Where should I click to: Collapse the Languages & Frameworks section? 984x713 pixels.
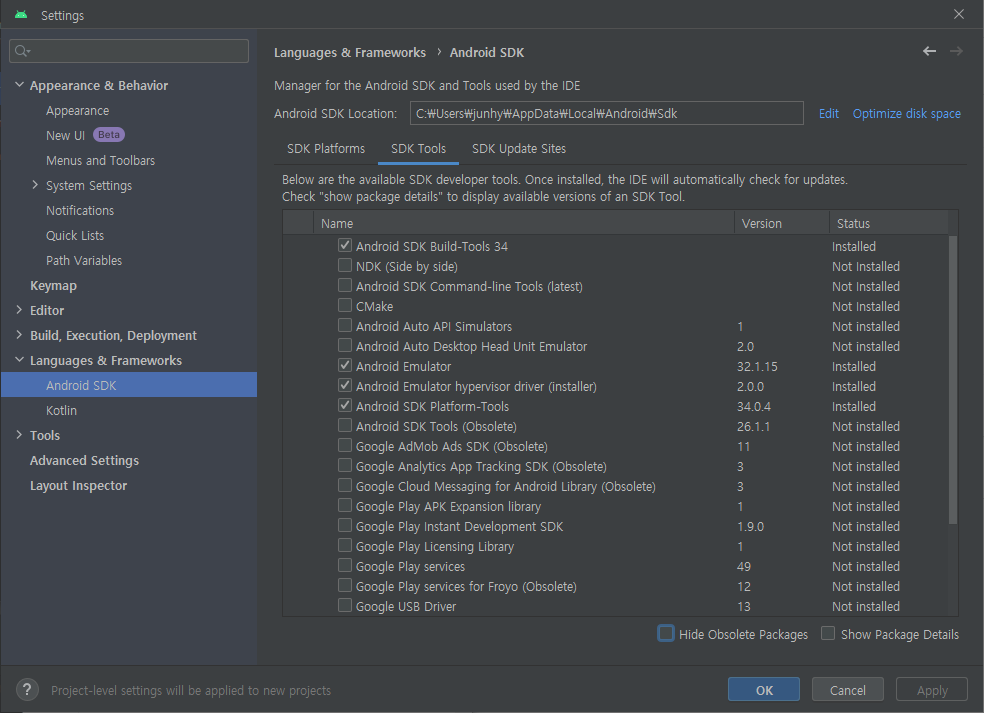click(19, 360)
